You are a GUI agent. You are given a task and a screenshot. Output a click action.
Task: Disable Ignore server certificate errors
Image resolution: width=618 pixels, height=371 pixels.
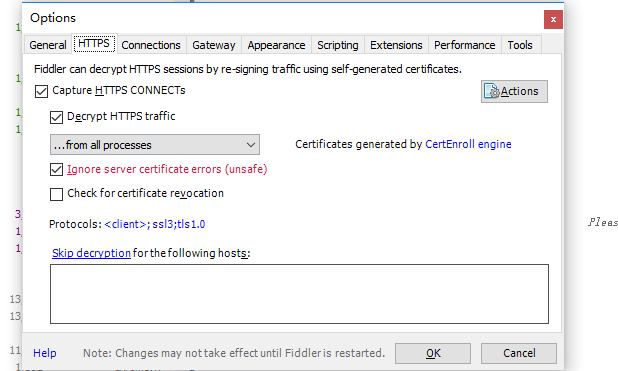pos(56,170)
